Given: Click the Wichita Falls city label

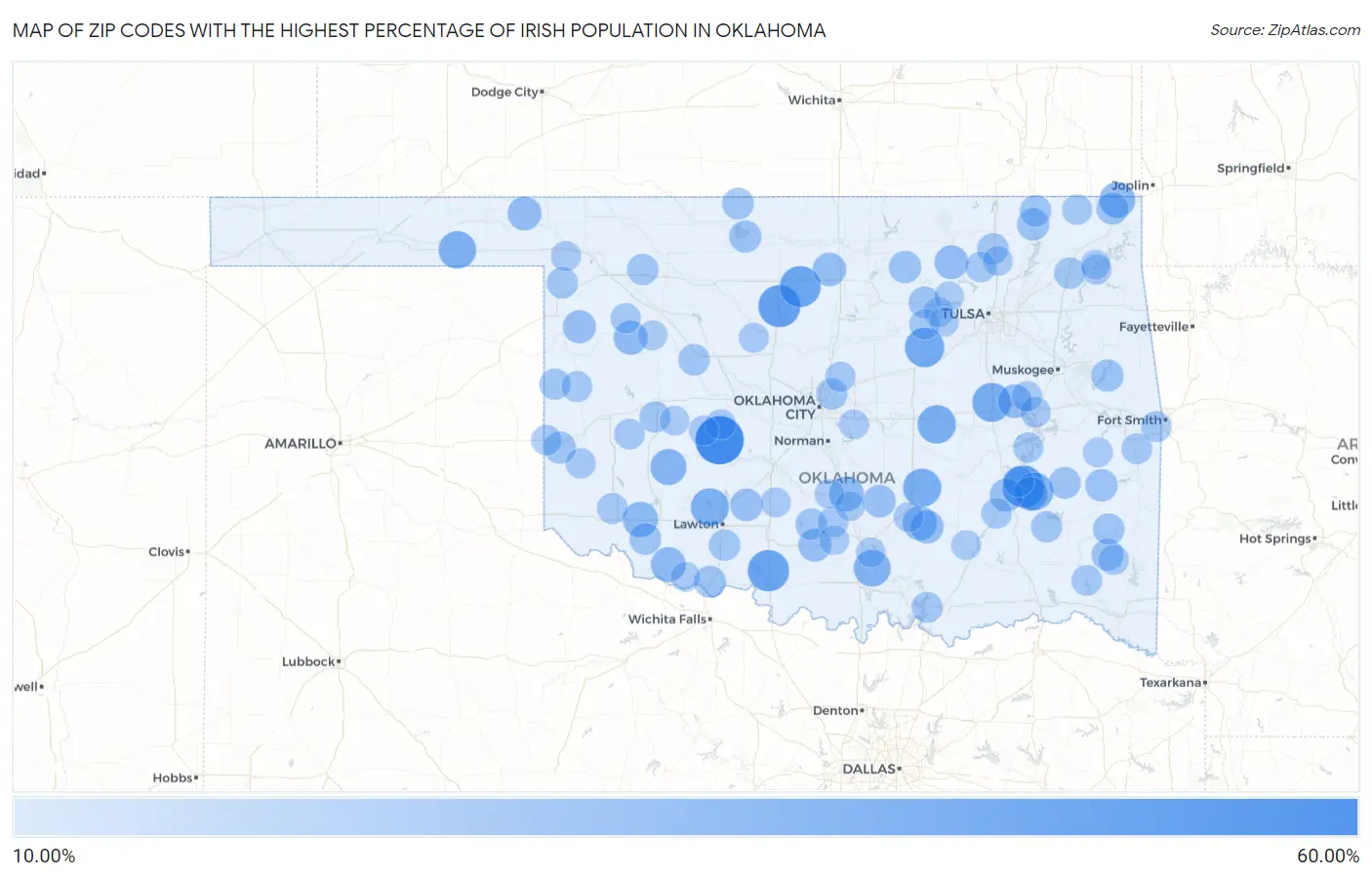Looking at the screenshot, I should pos(667,618).
